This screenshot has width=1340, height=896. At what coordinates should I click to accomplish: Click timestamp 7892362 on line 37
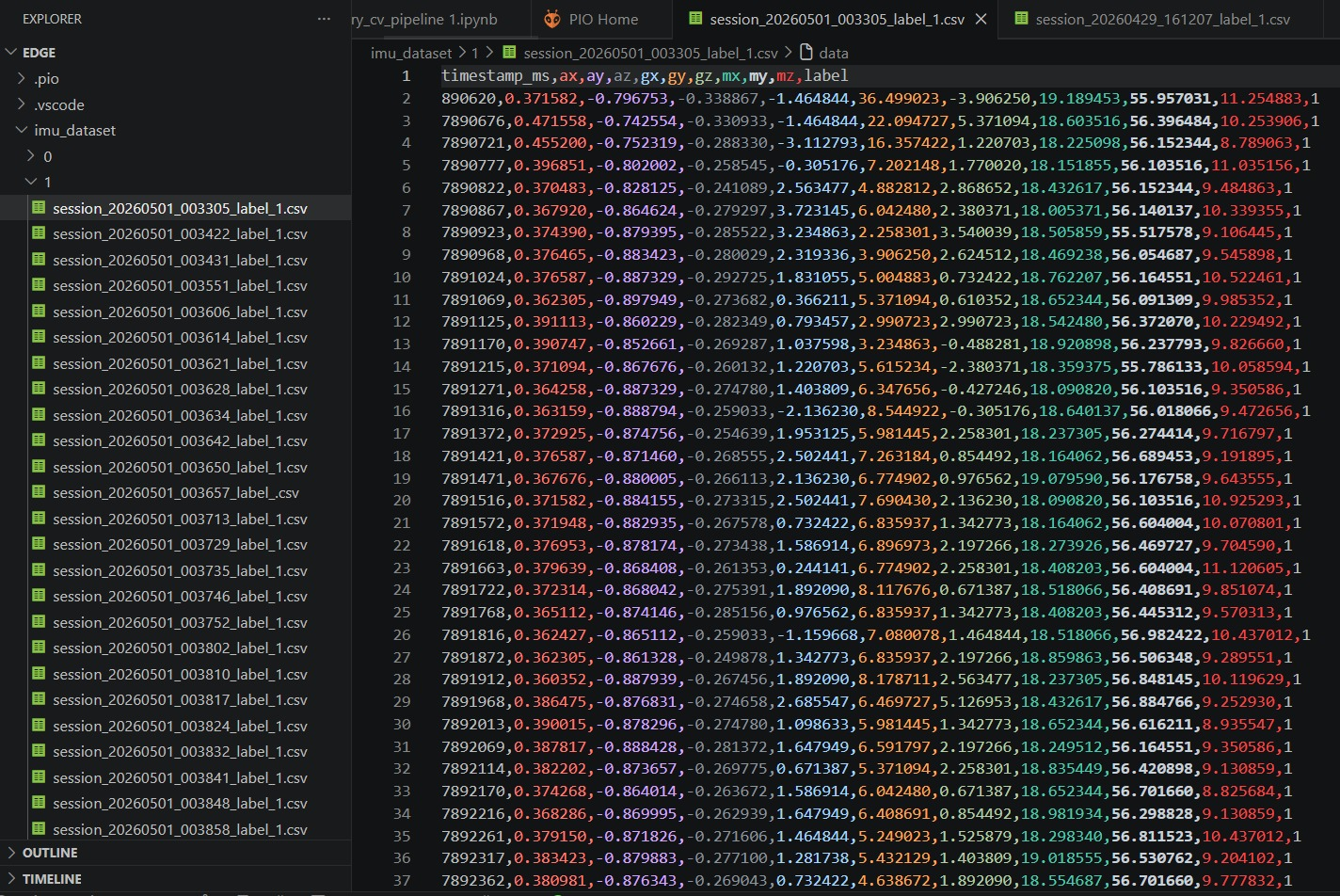pyautogui.click(x=475, y=881)
